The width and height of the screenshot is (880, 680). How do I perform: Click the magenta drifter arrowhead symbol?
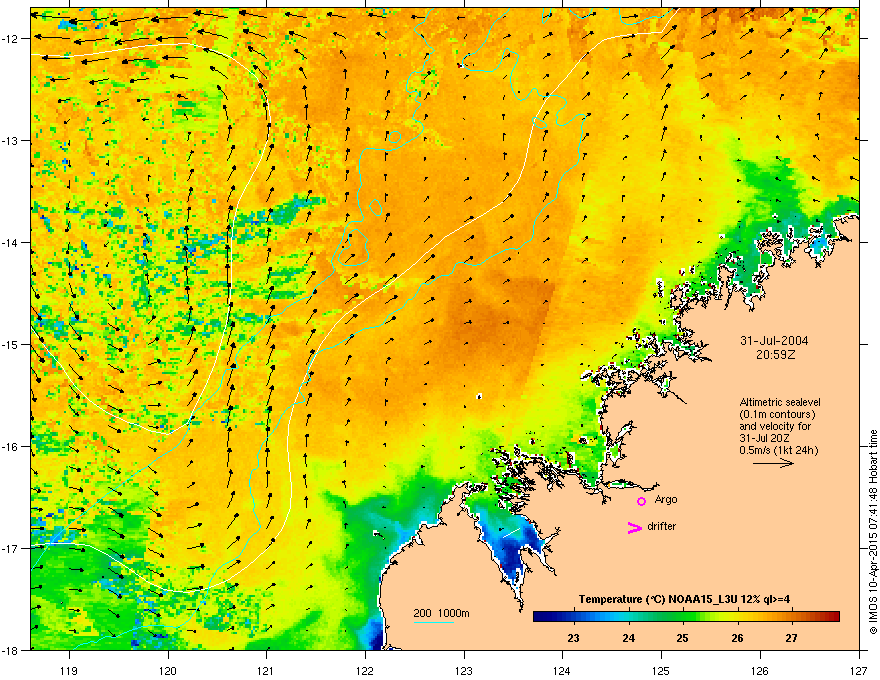tap(633, 528)
